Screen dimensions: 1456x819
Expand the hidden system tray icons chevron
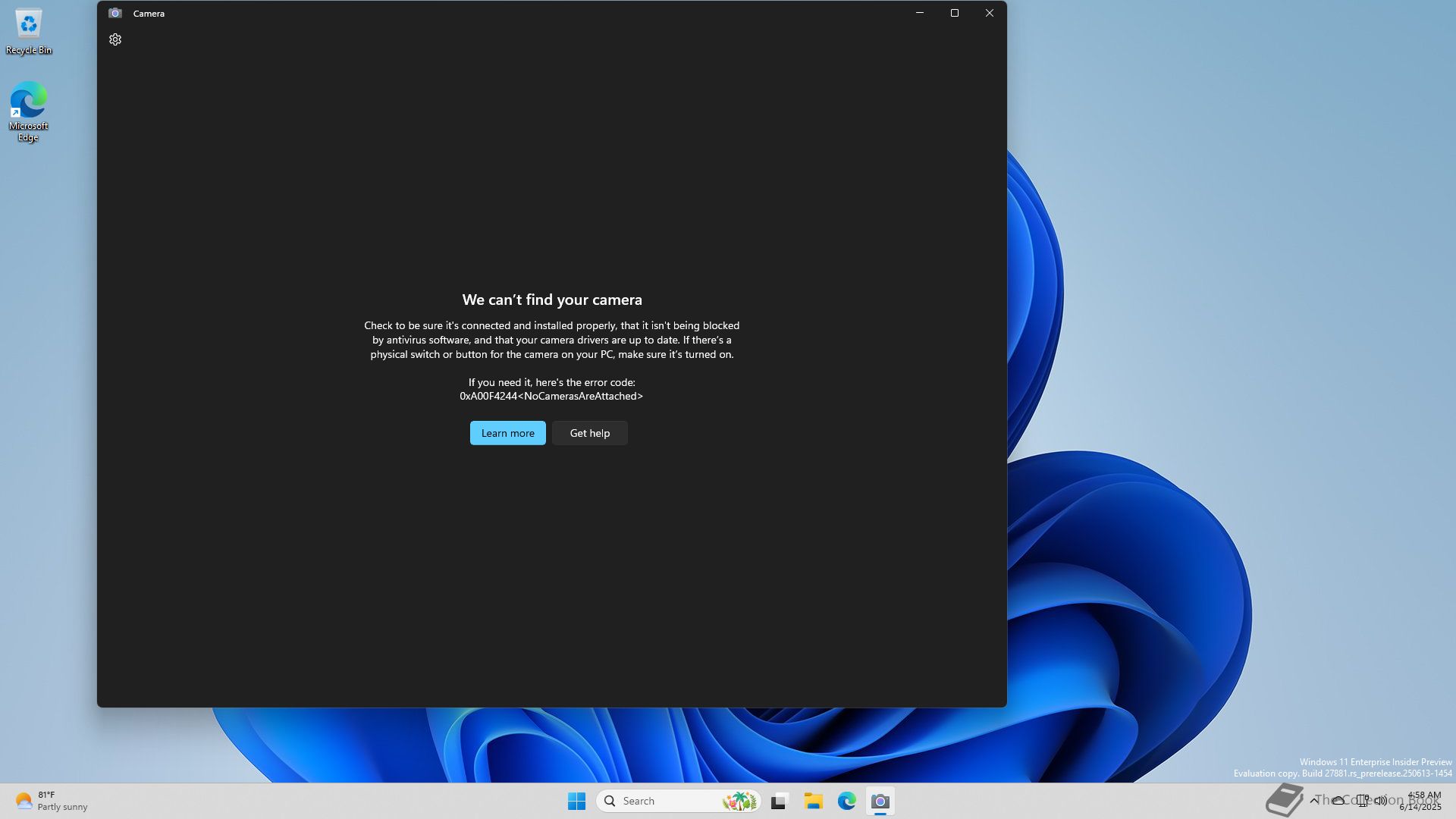pos(1314,800)
